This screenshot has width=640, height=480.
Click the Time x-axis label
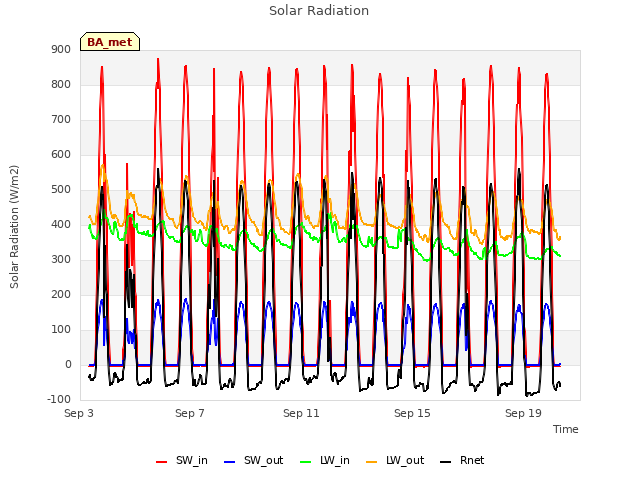click(566, 429)
